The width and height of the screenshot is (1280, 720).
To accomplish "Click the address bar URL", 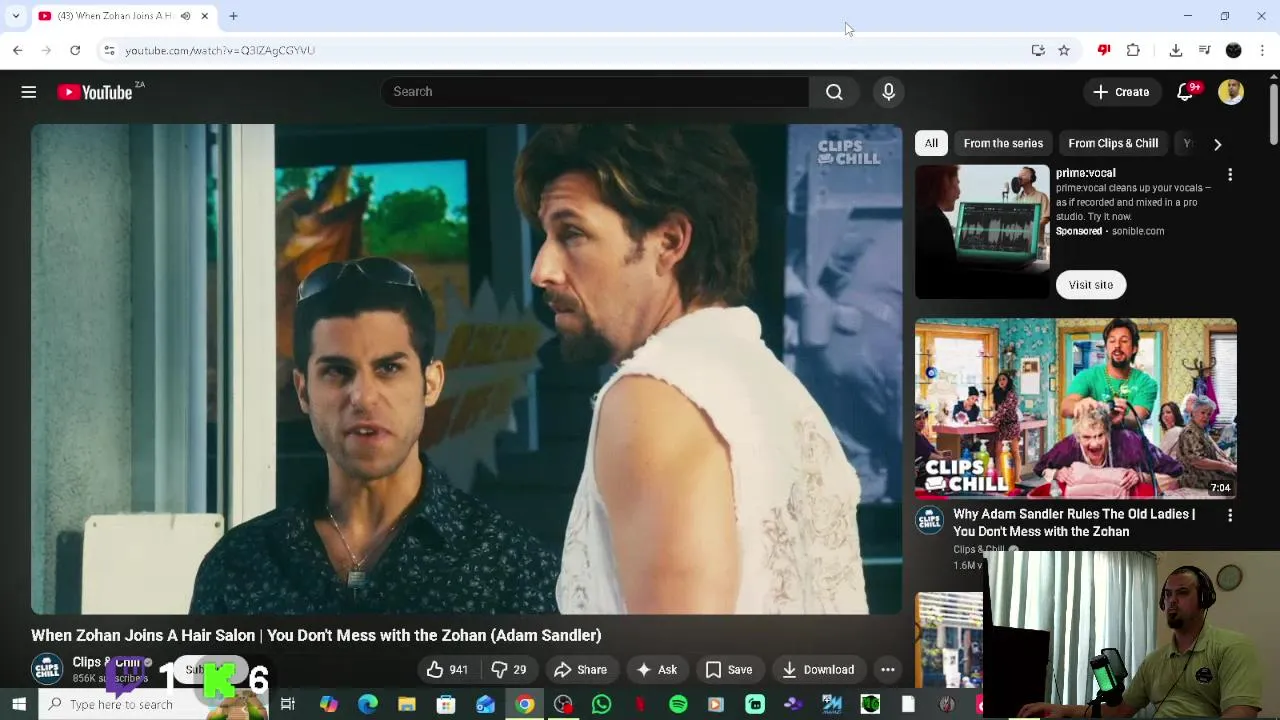I will pos(220,50).
